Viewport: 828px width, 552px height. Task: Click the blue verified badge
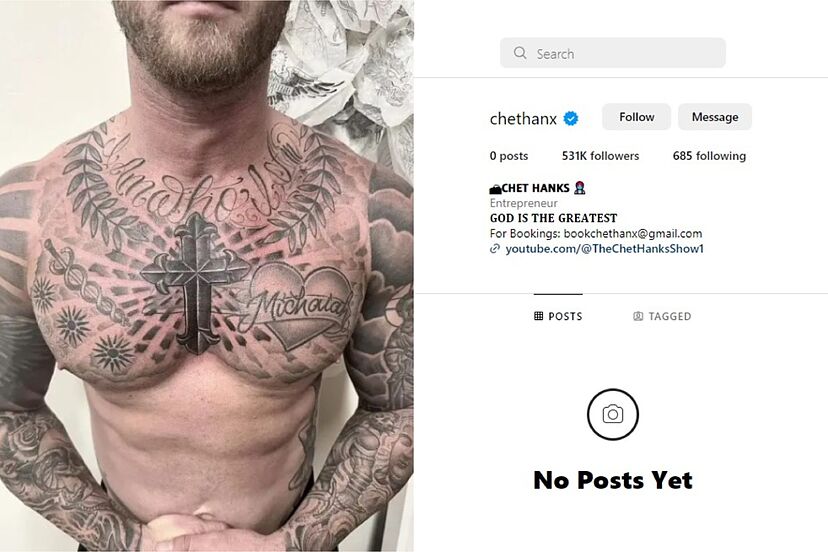tap(571, 118)
